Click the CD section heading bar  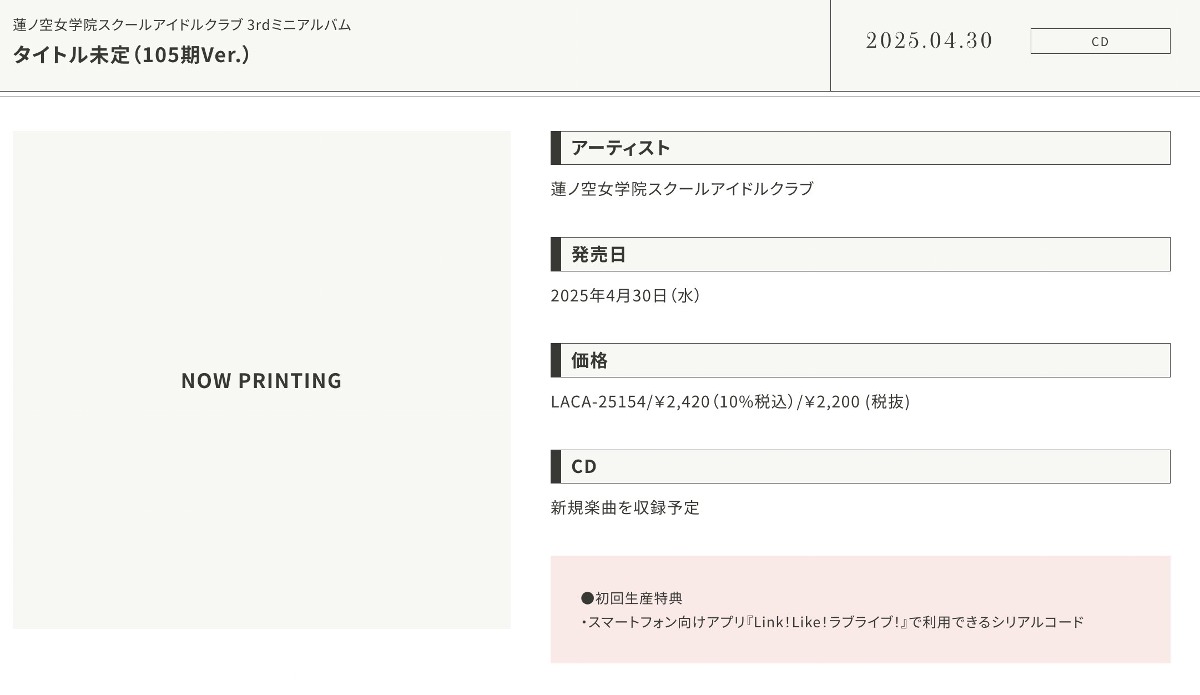[x=860, y=466]
